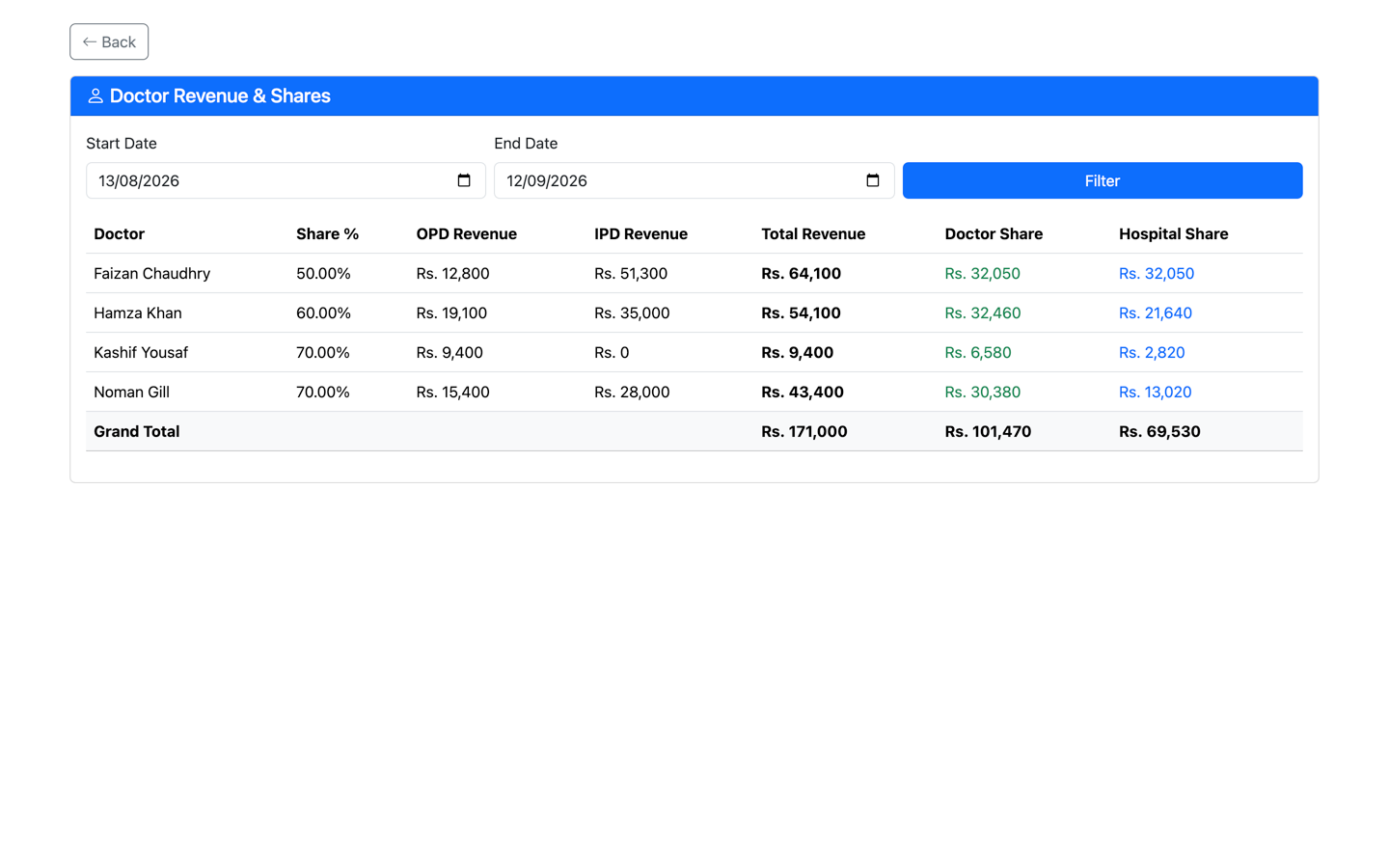Click the IPD Revenue column header

click(640, 233)
